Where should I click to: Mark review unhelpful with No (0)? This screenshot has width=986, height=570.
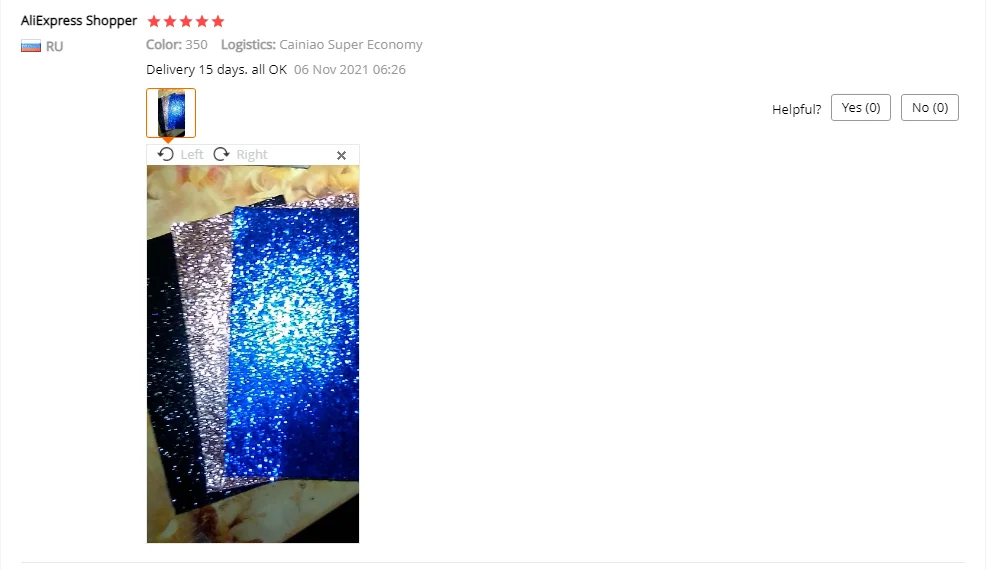(929, 108)
